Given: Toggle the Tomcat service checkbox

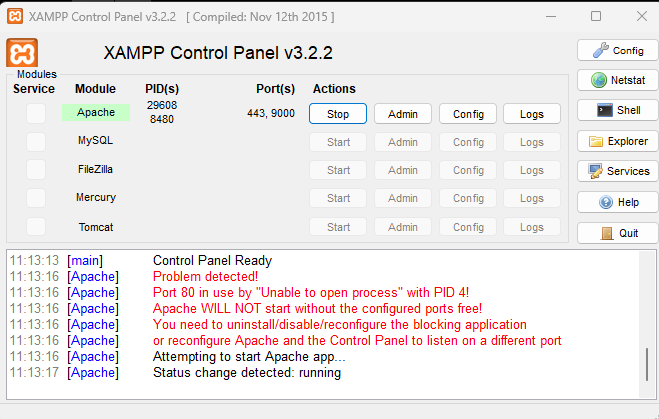Looking at the screenshot, I should (36, 227).
